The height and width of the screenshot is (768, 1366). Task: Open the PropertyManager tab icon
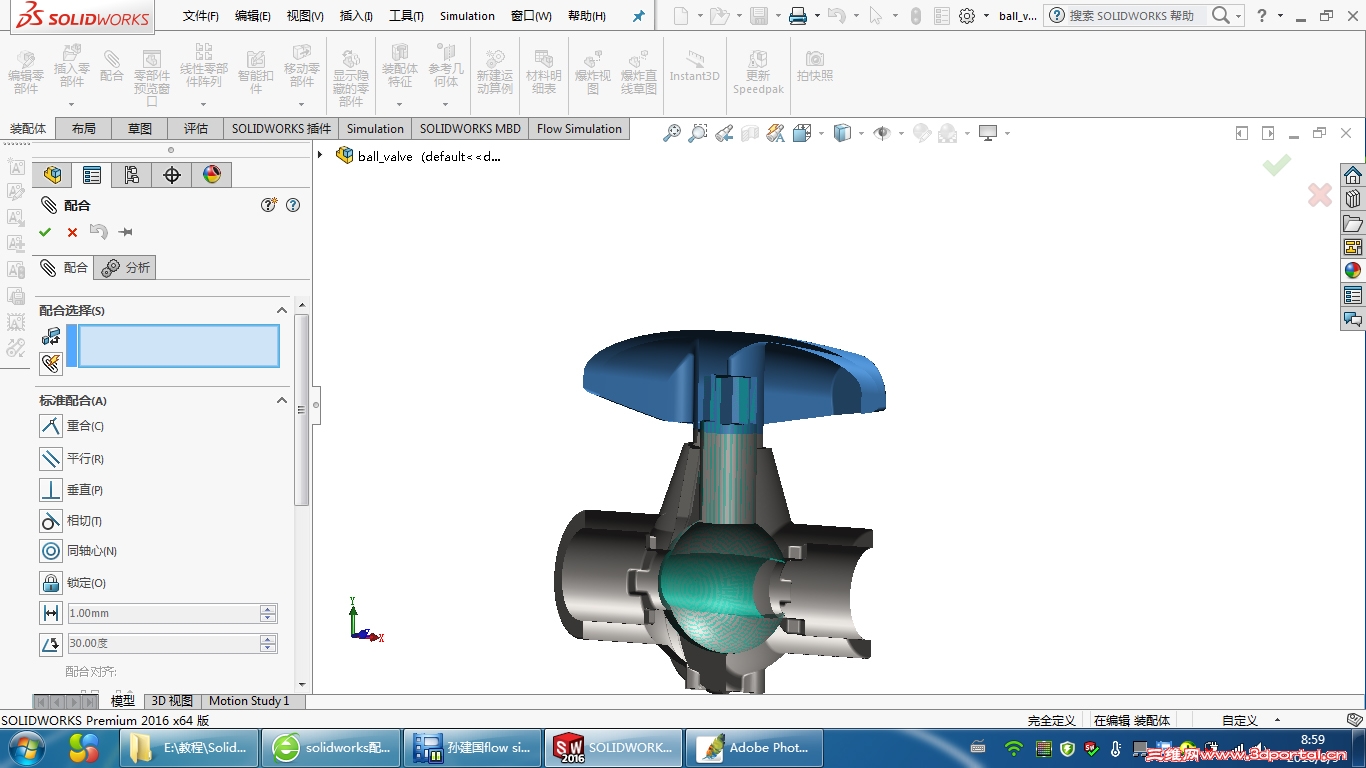(92, 175)
